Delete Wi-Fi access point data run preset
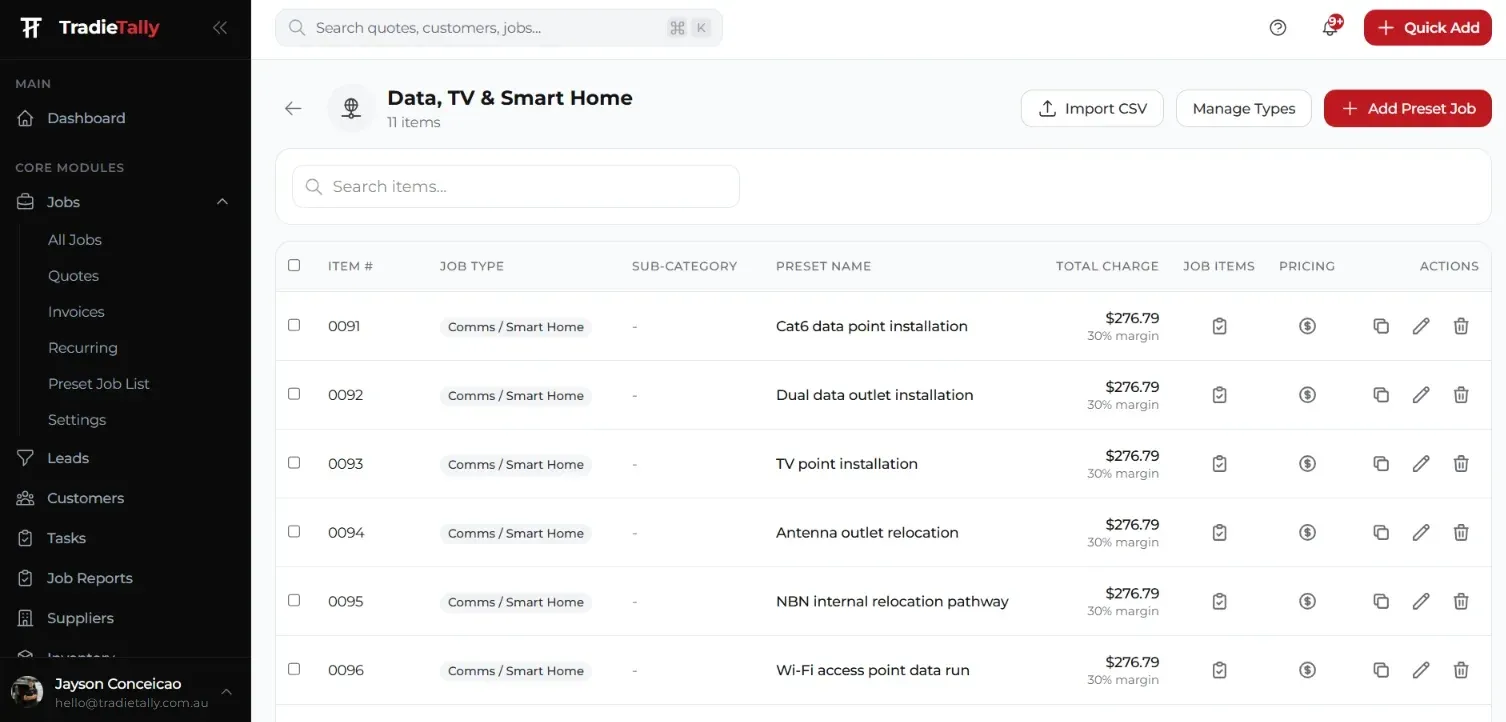 (1461, 671)
